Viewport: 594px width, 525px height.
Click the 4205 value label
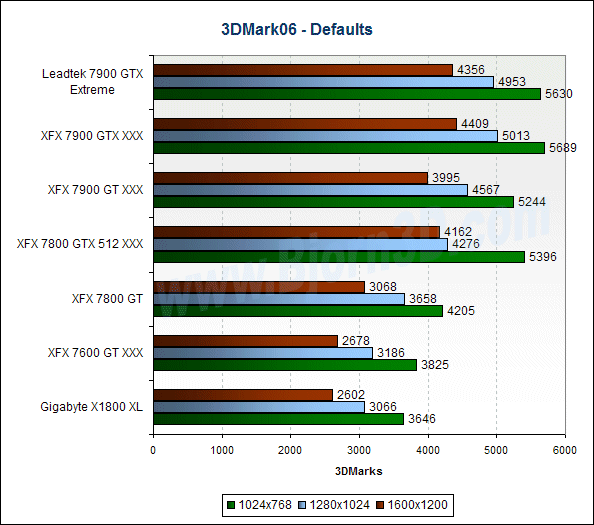[x=461, y=311]
